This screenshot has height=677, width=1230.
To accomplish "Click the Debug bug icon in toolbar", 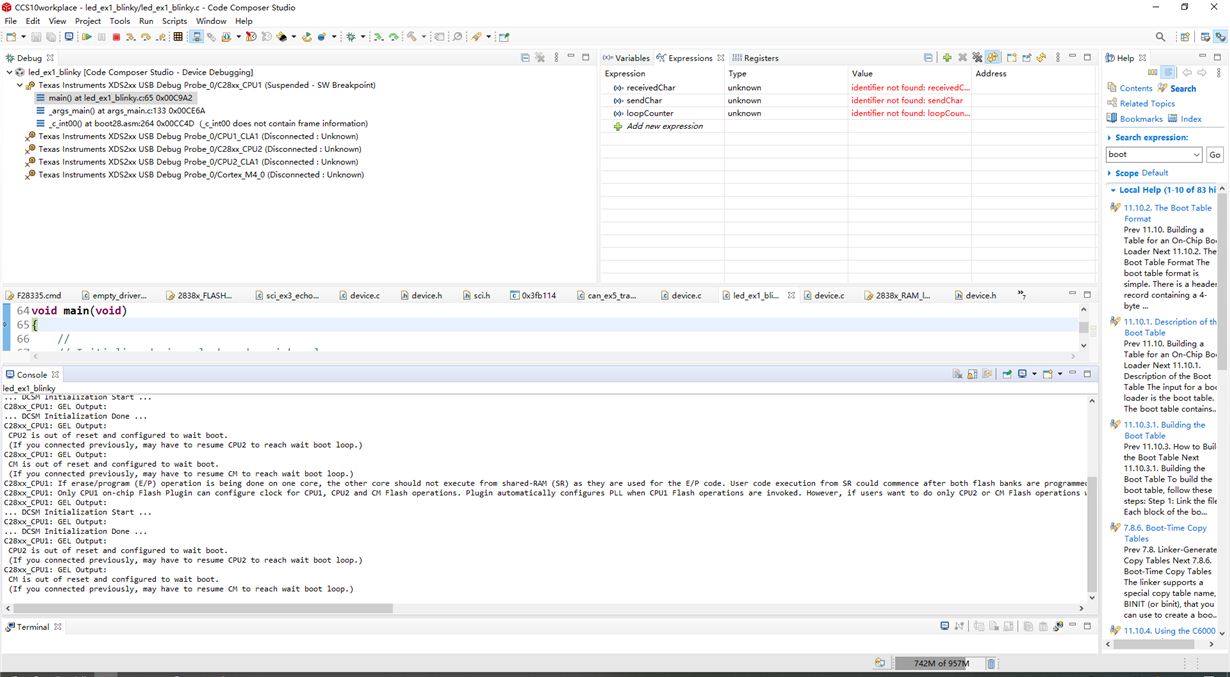I will tap(350, 37).
